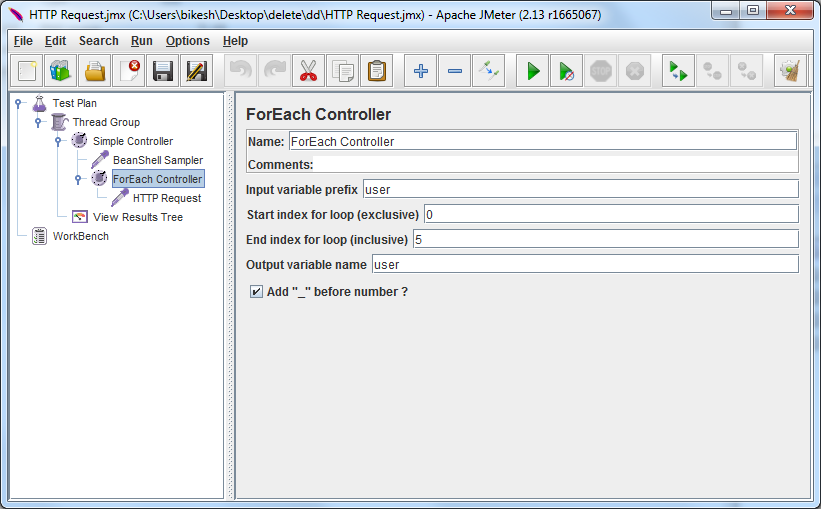
Task: Click the Stop test icon
Action: click(x=601, y=71)
